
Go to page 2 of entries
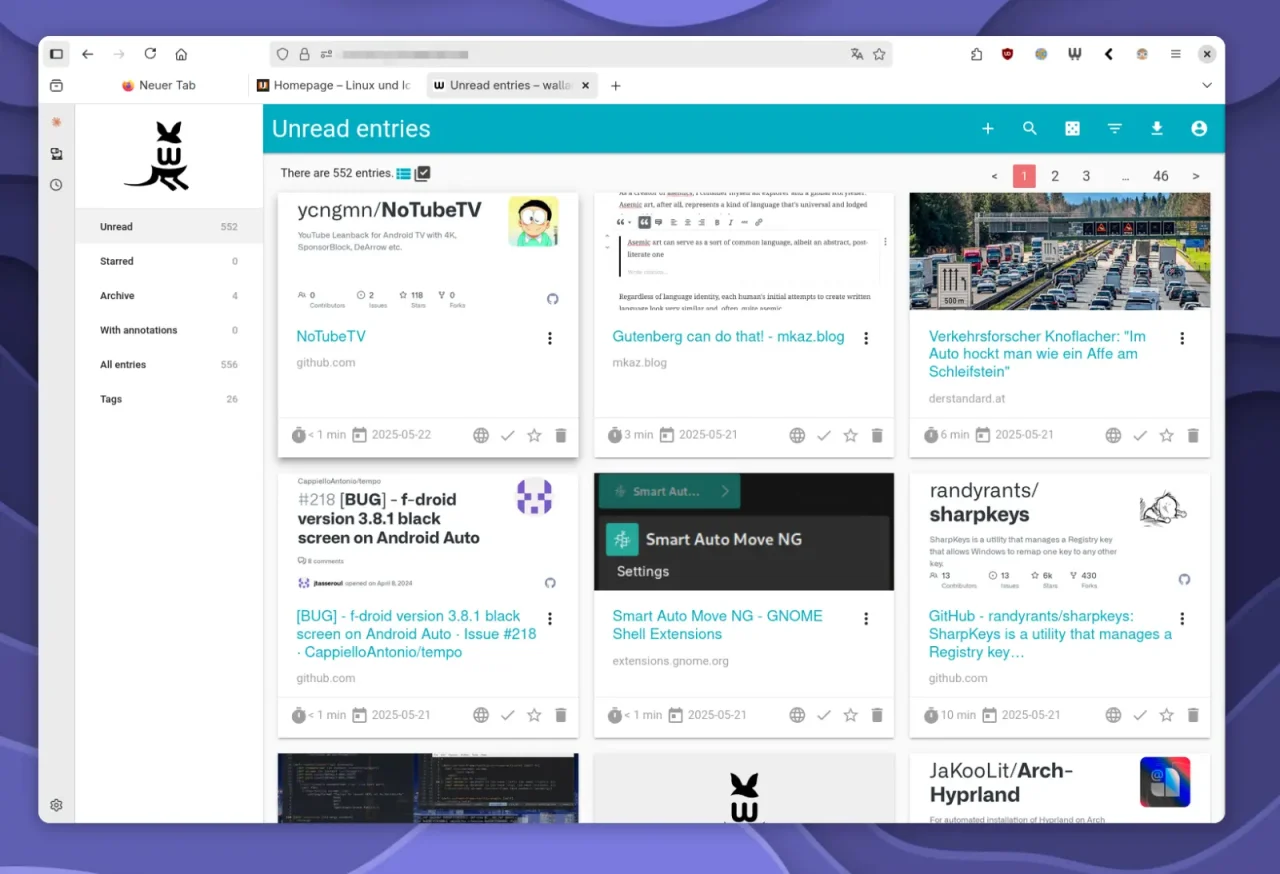click(x=1054, y=176)
